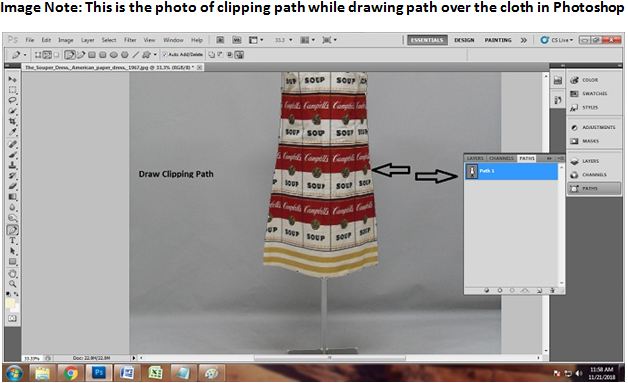
Task: Open the CS Live dropdown
Action: click(557, 40)
